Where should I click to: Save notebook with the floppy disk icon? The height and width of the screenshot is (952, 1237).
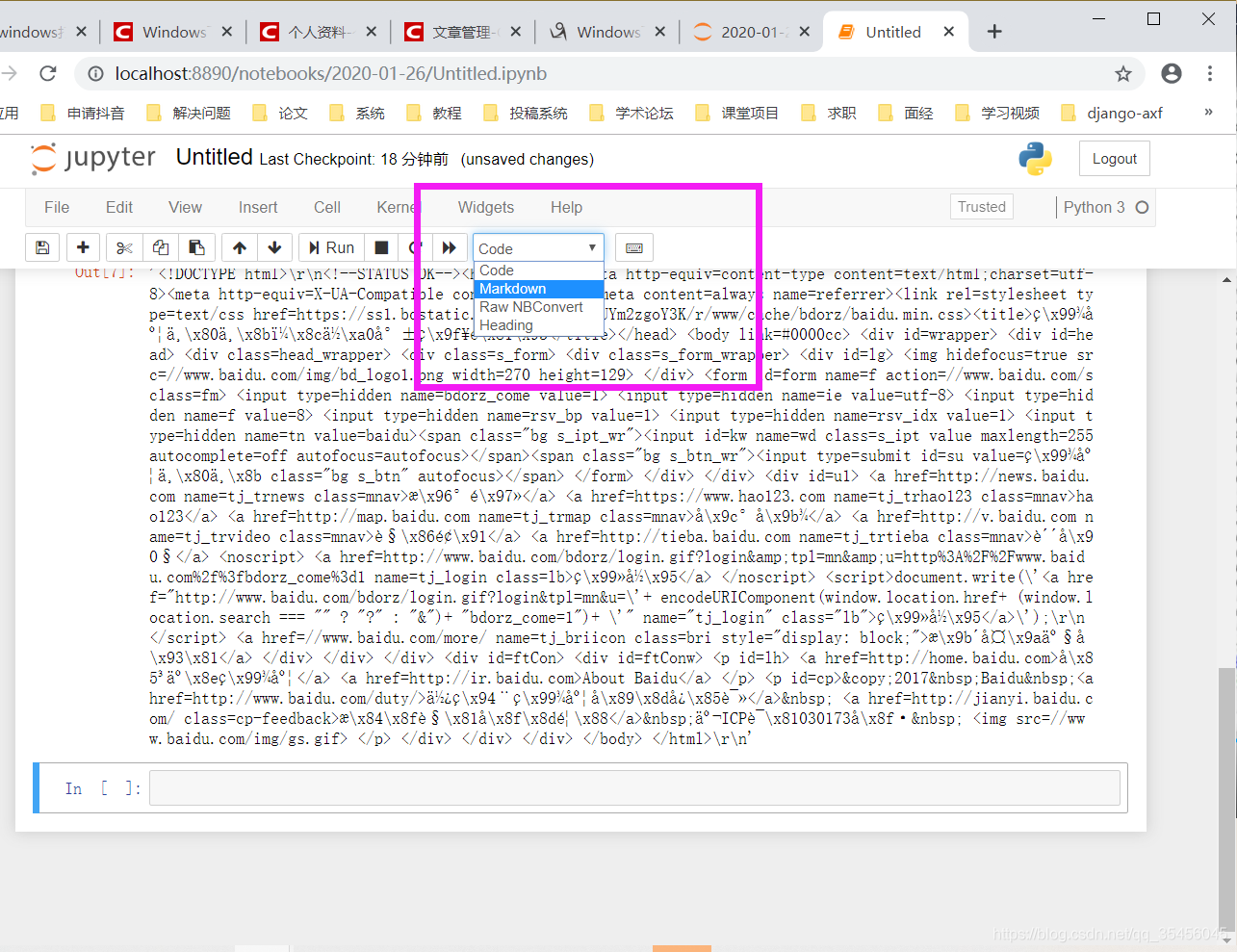(x=42, y=247)
